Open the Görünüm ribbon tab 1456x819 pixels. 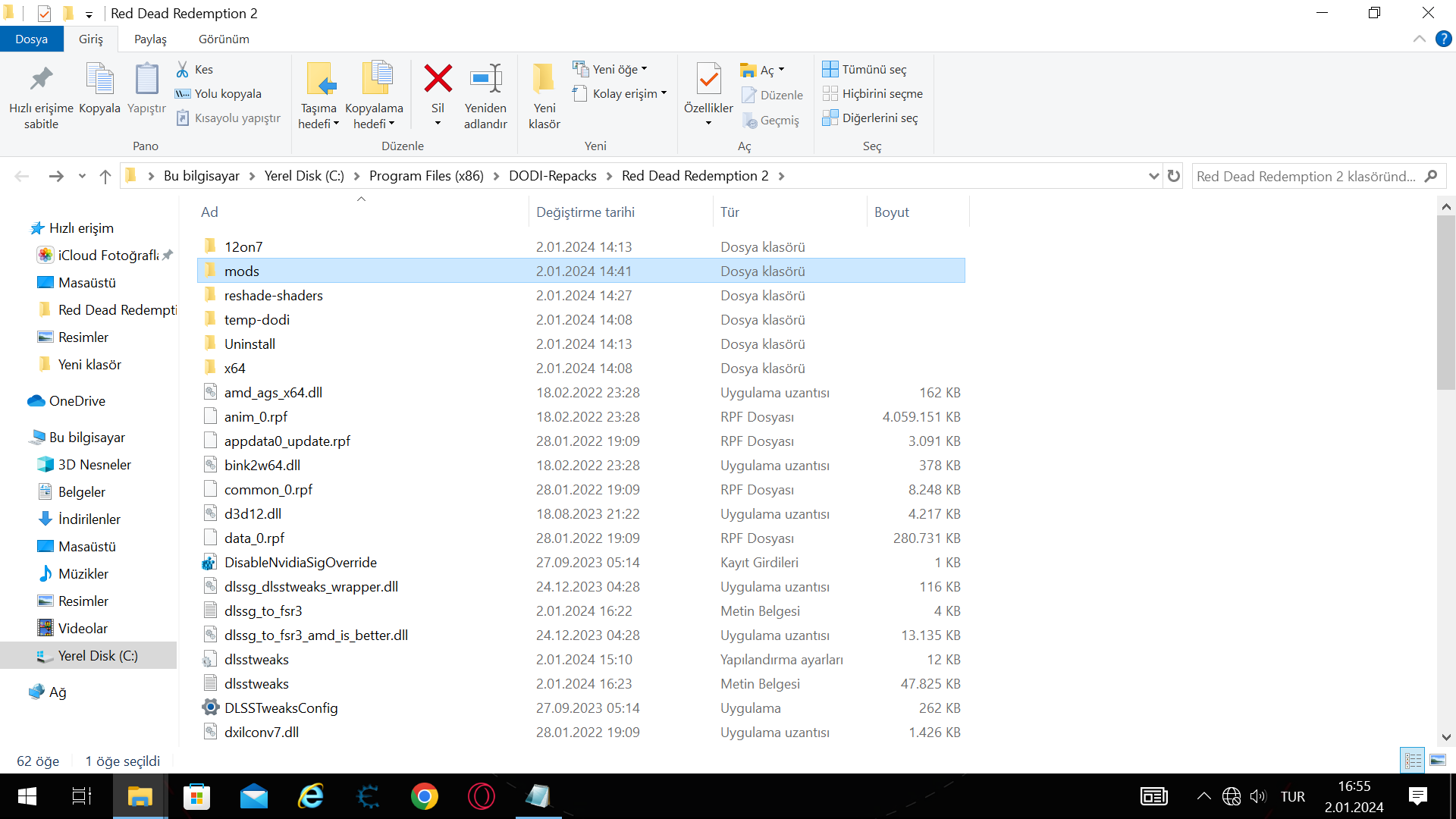click(x=224, y=39)
